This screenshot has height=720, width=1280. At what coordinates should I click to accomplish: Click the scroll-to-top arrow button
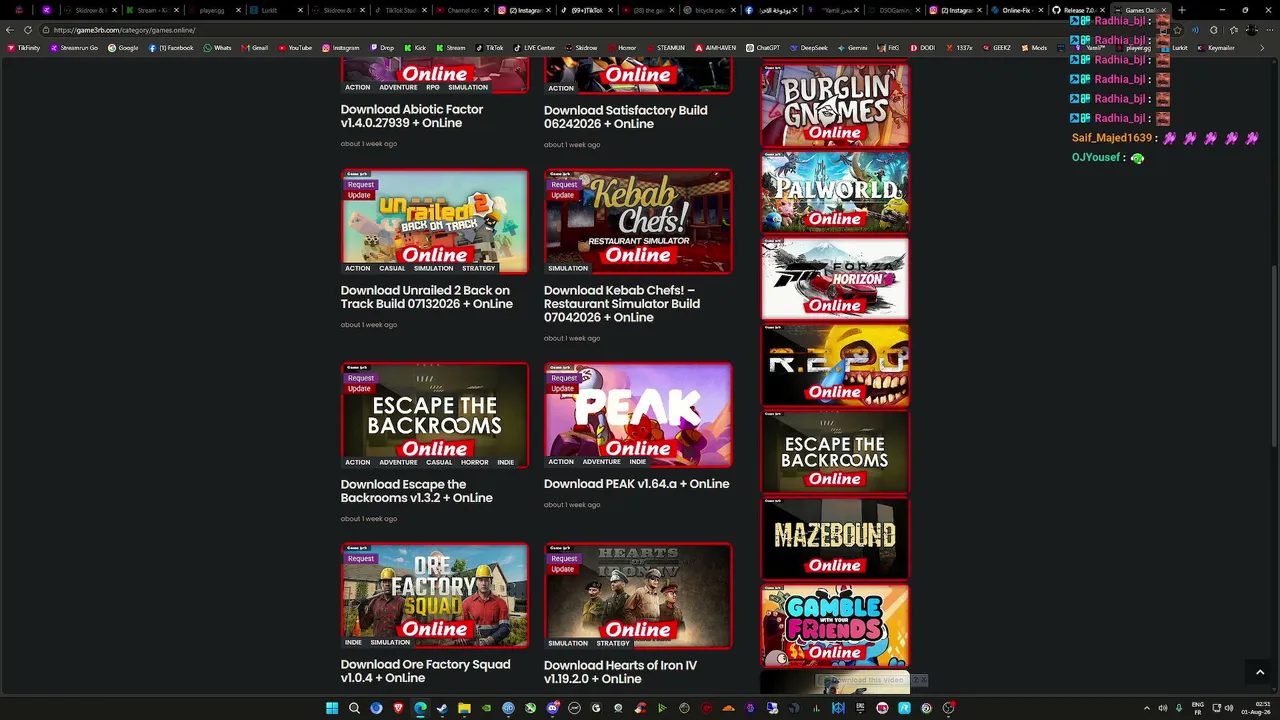pos(1260,673)
